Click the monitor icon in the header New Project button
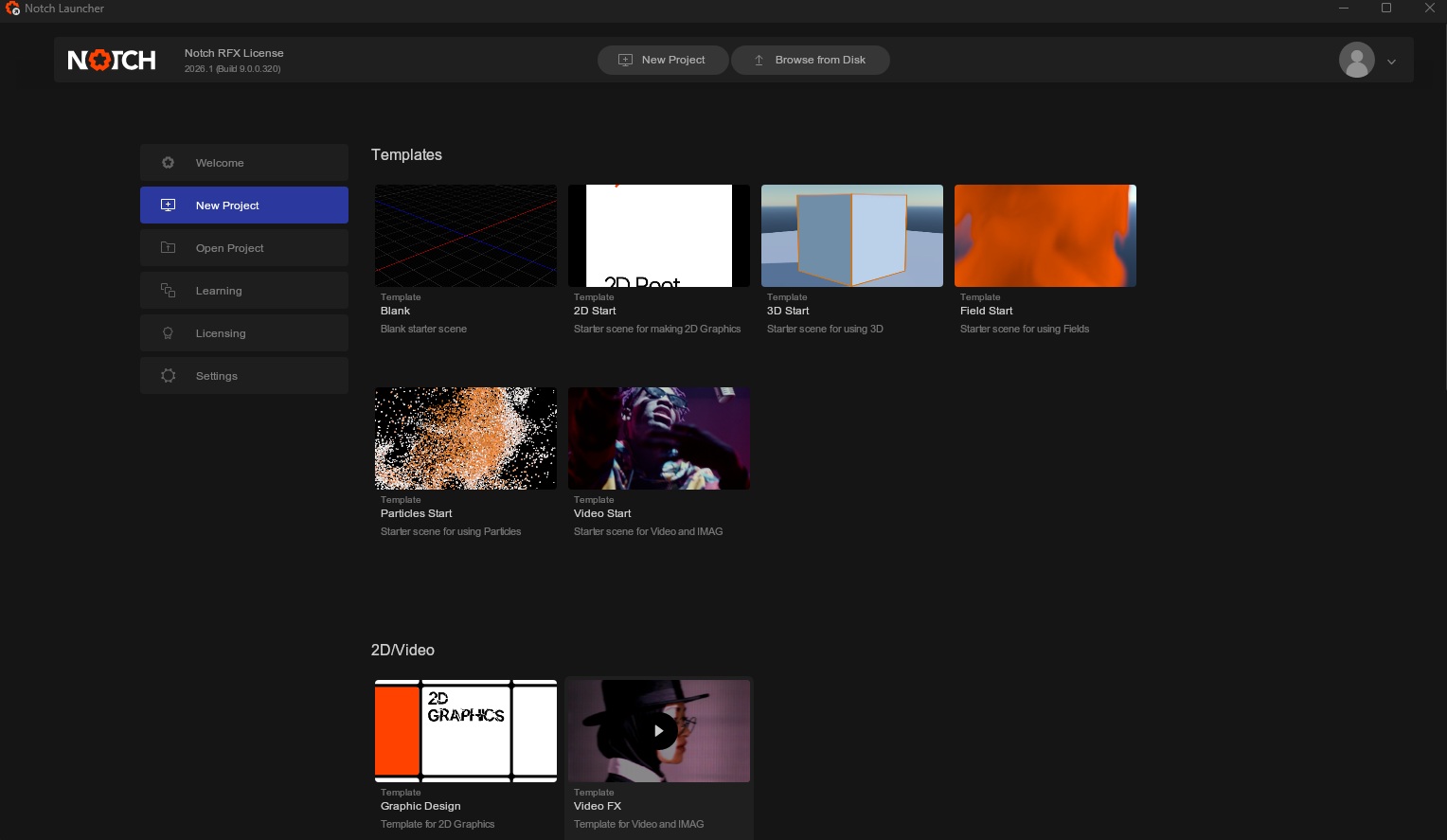This screenshot has width=1447, height=840. coord(625,60)
